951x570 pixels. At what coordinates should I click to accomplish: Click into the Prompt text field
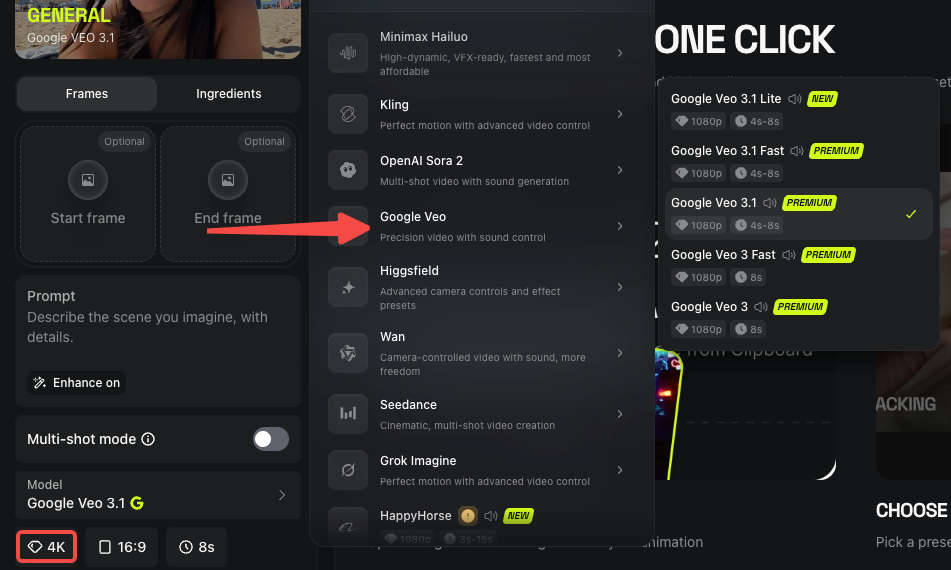tap(158, 327)
